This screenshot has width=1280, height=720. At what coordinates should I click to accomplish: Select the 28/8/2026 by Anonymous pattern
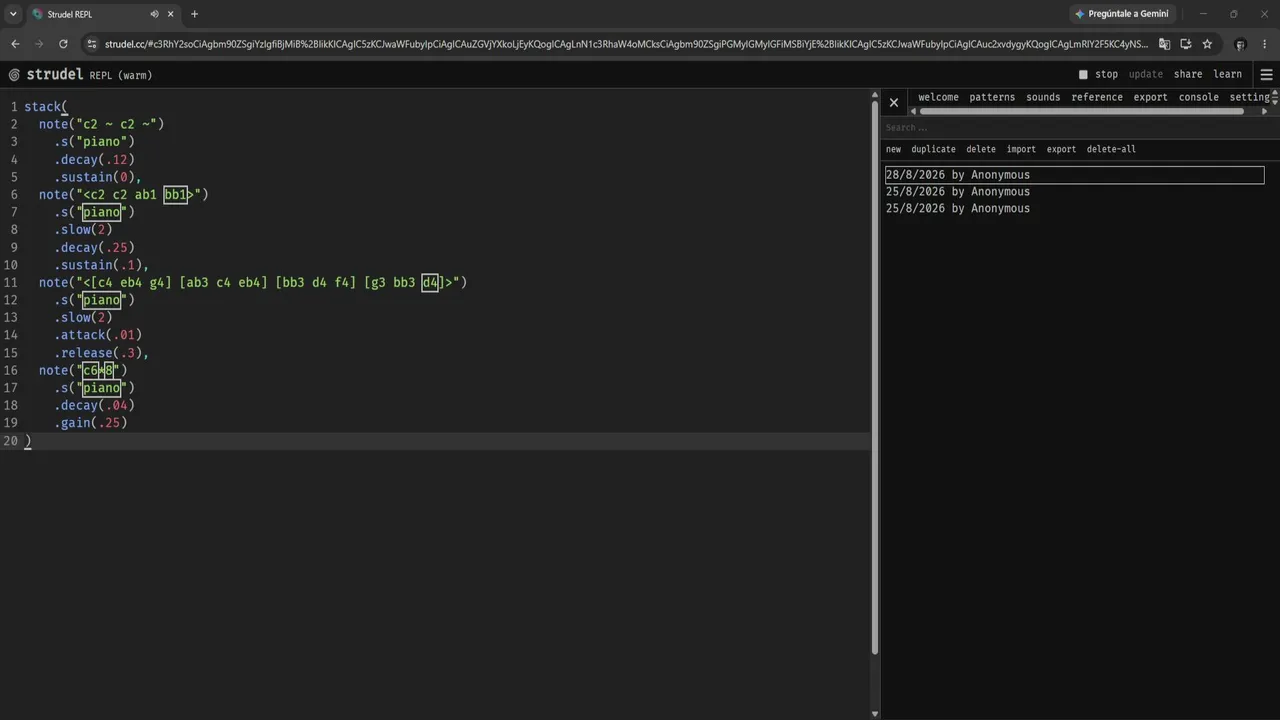click(x=1074, y=175)
